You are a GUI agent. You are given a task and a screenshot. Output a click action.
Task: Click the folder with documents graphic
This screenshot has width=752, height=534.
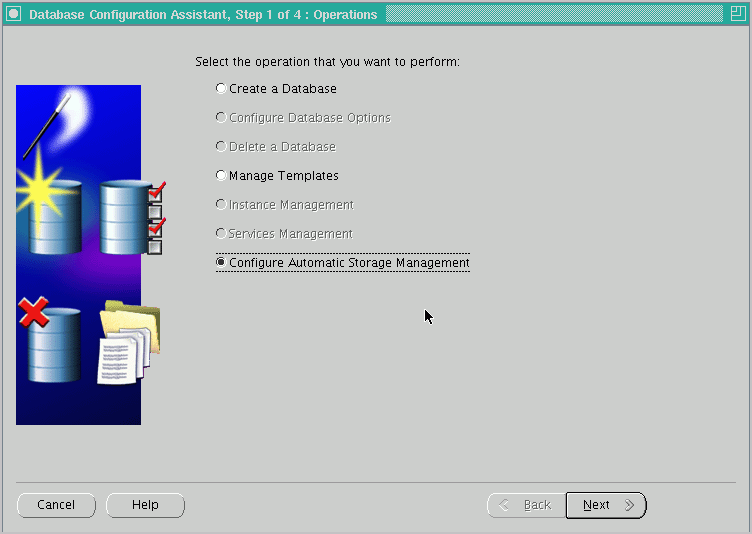pos(128,344)
